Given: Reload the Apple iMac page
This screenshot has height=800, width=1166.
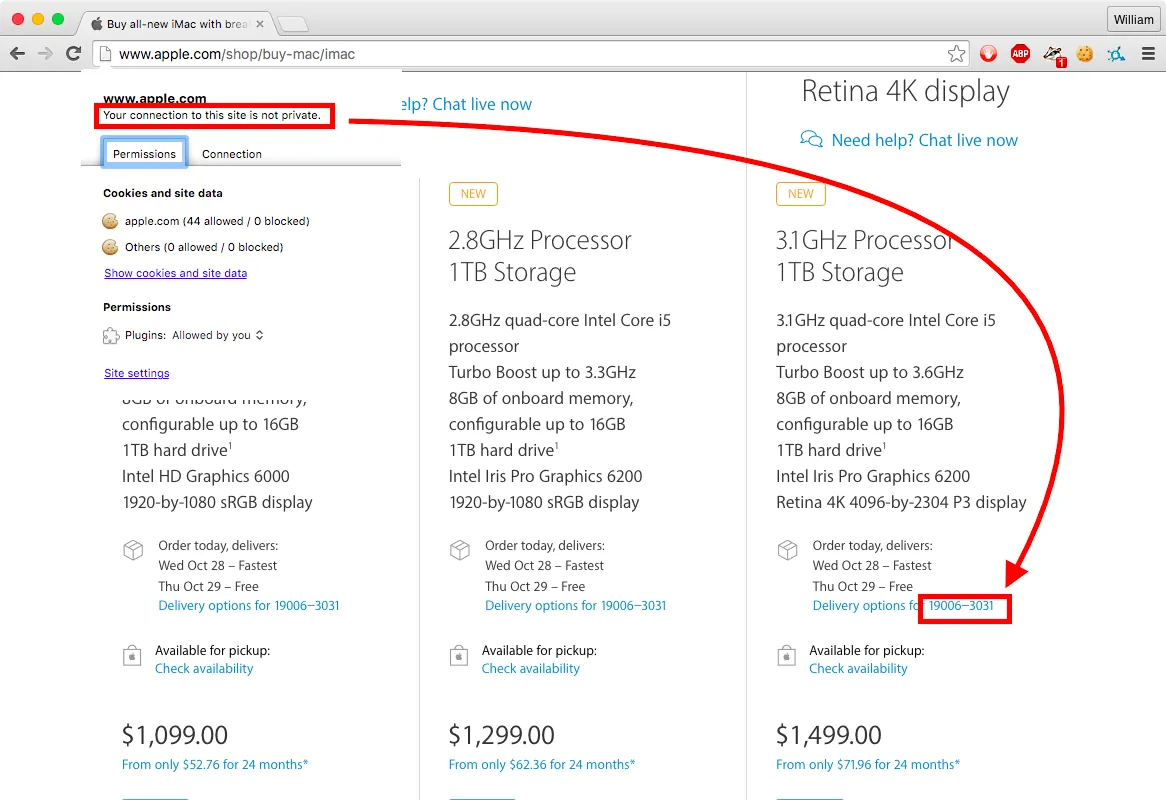Looking at the screenshot, I should pyautogui.click(x=73, y=54).
